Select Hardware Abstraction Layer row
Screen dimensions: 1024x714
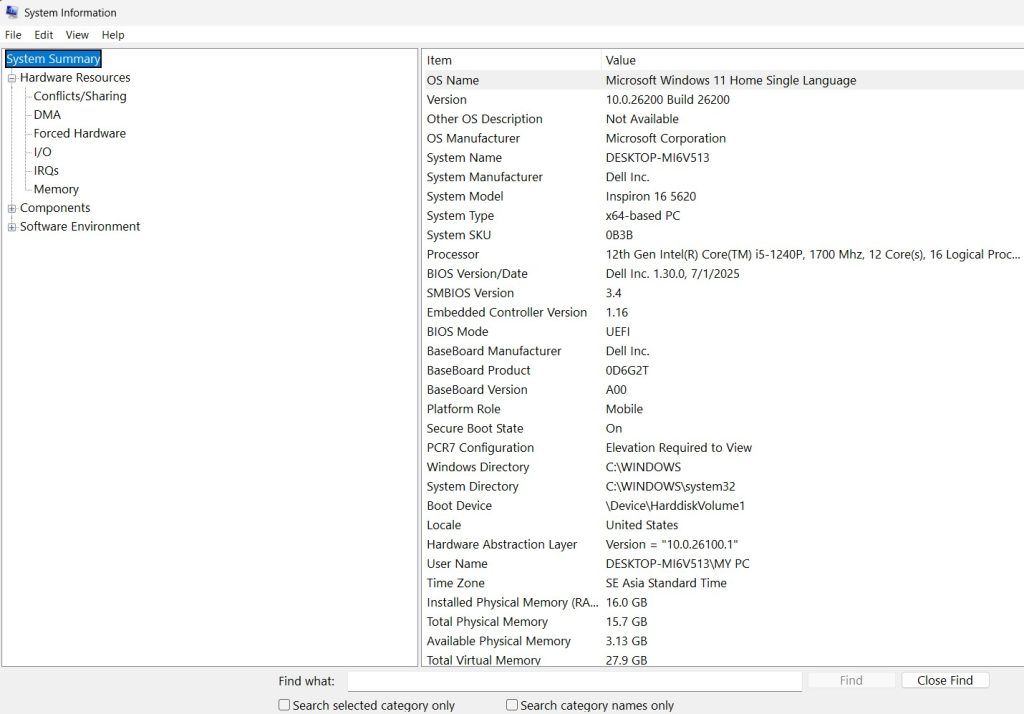(723, 544)
